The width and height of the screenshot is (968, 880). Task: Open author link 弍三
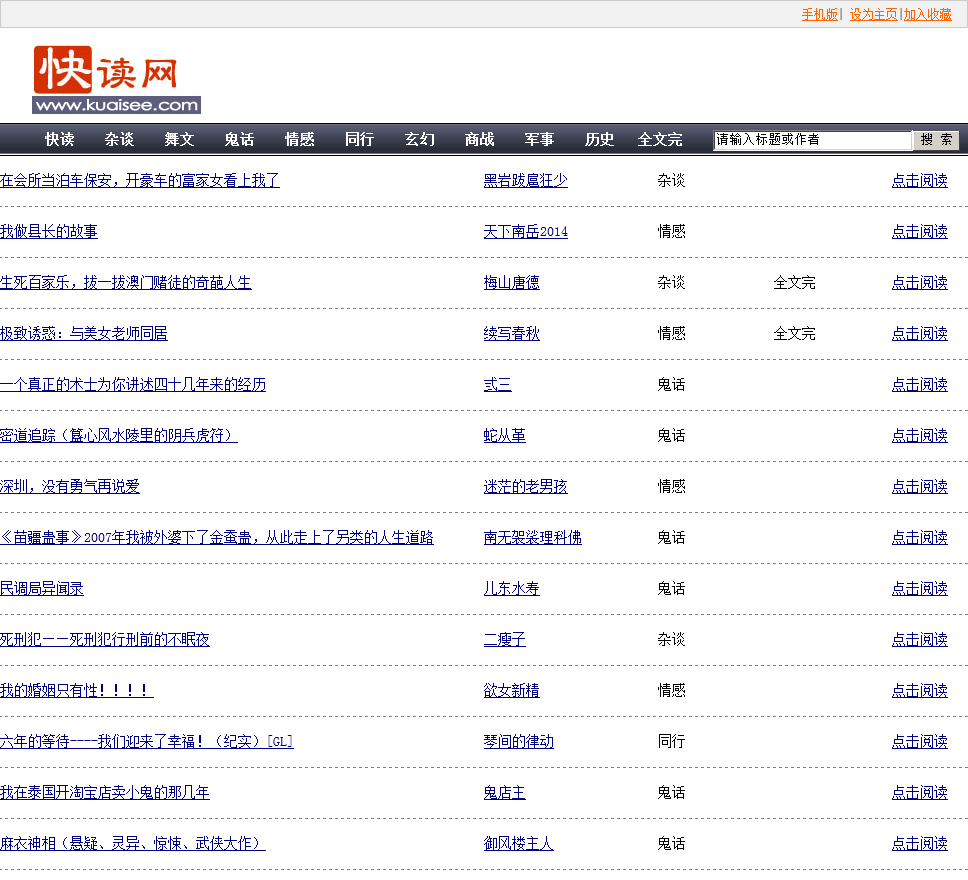point(497,384)
